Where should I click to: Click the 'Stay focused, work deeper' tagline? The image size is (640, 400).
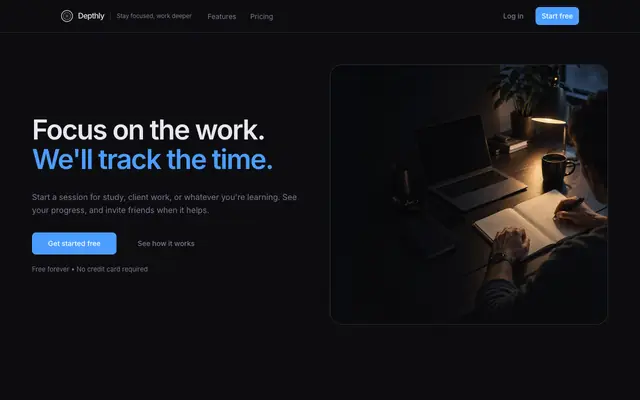(154, 16)
